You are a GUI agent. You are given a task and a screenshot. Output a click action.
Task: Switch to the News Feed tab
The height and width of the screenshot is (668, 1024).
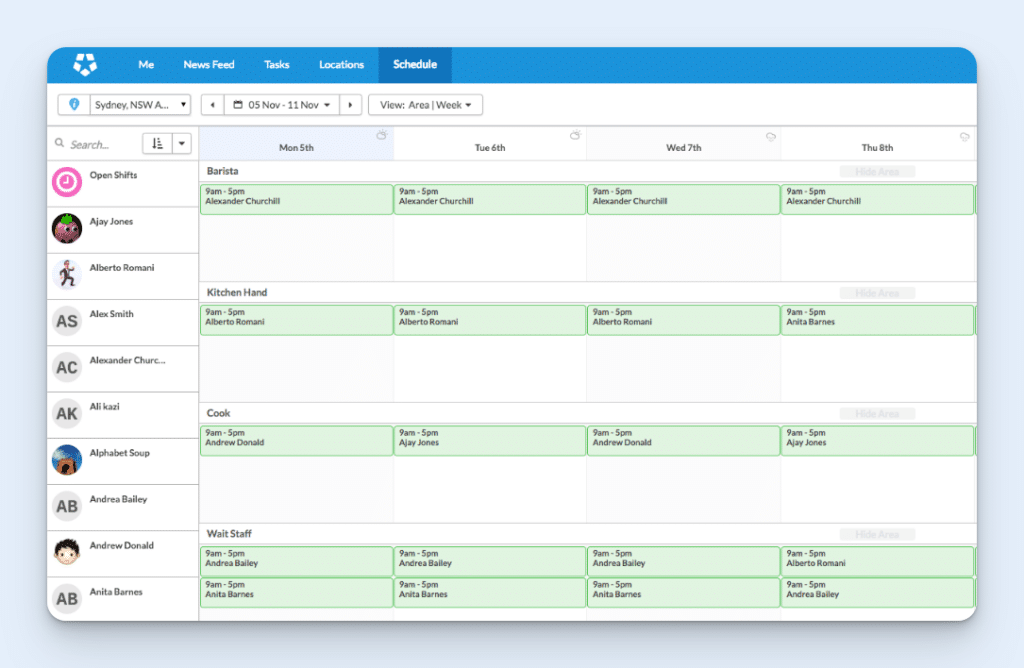[x=208, y=64]
